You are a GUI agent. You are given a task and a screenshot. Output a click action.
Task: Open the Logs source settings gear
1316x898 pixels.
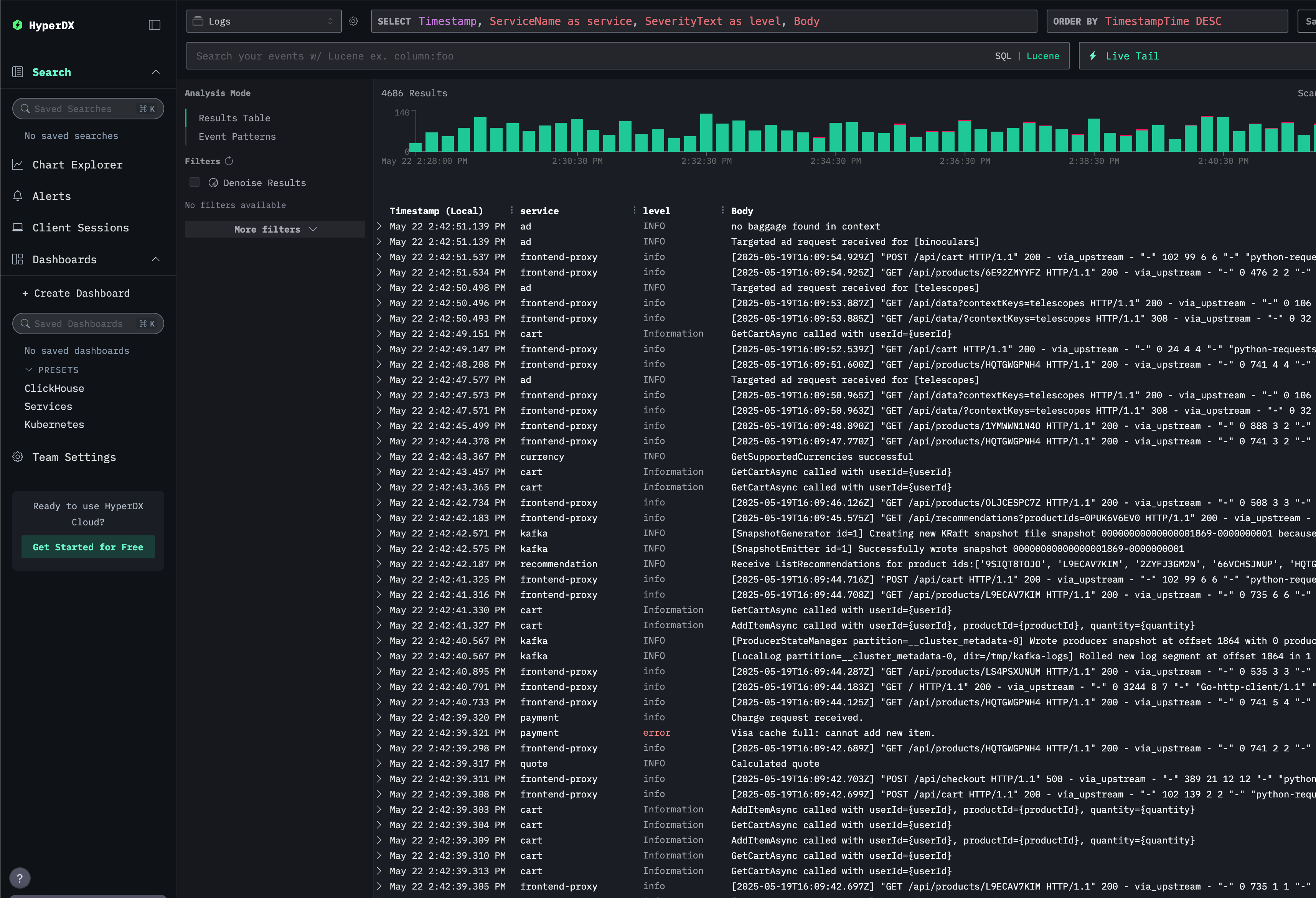pyautogui.click(x=353, y=21)
